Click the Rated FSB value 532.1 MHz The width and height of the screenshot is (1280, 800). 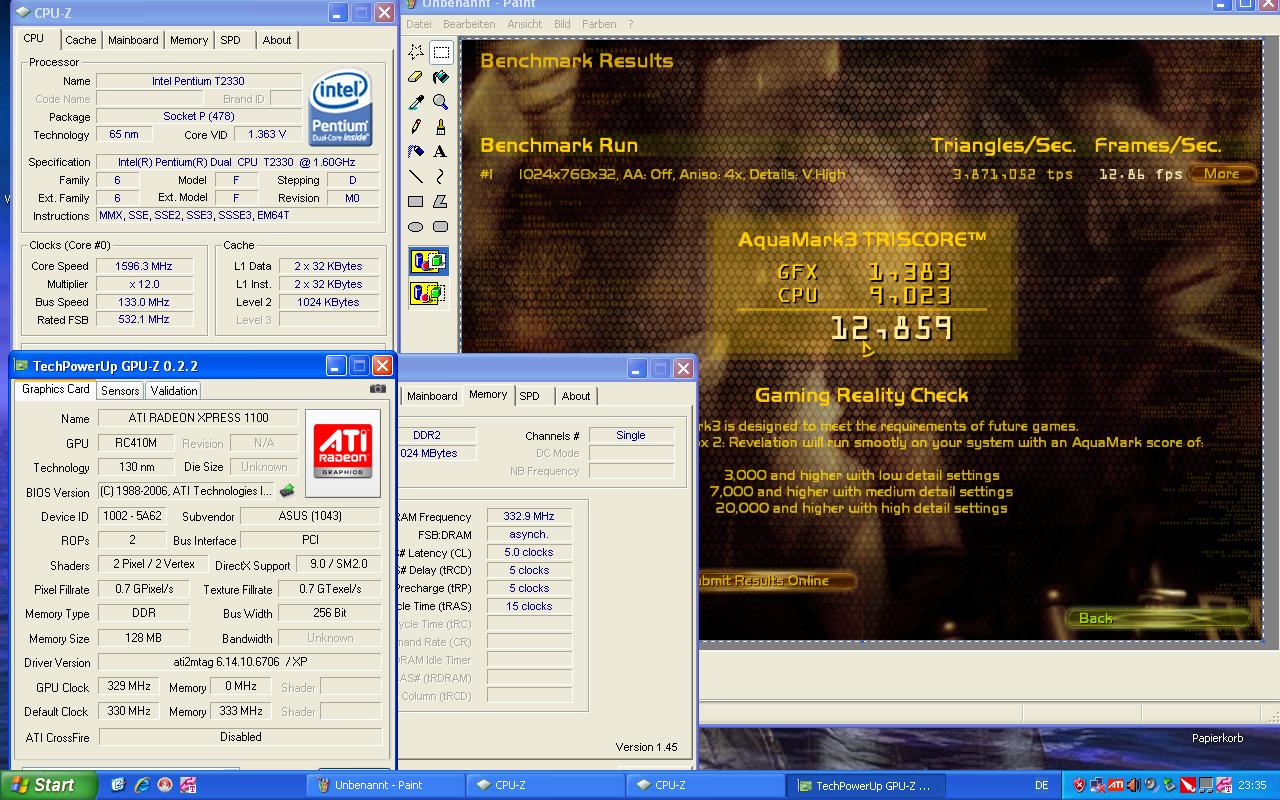[145, 320]
